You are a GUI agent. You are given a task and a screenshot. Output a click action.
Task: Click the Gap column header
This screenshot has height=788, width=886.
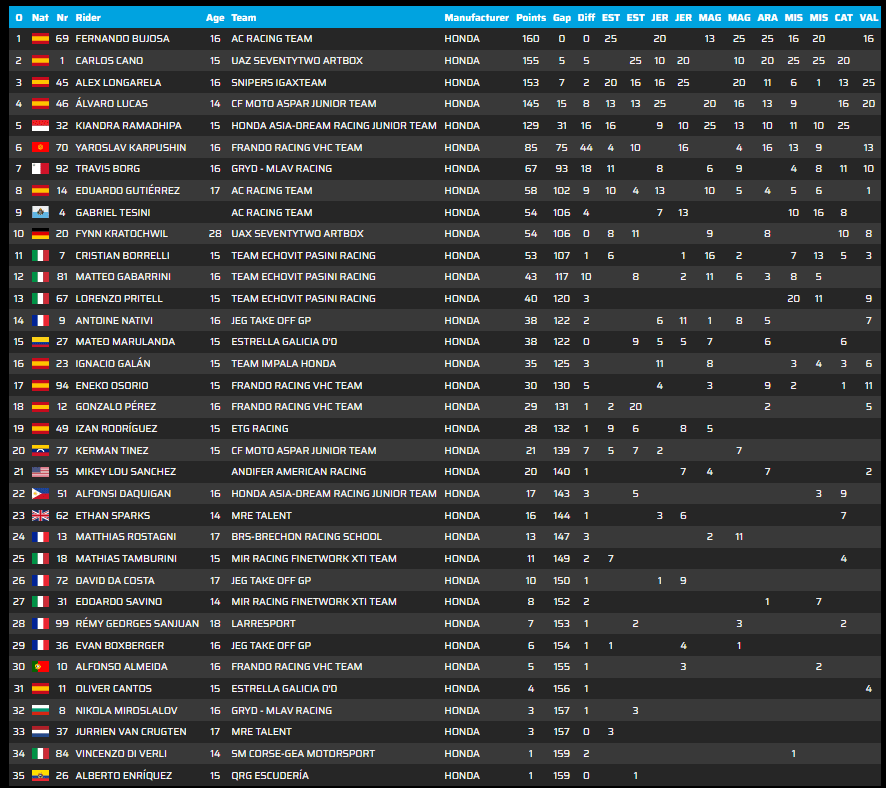pyautogui.click(x=562, y=18)
